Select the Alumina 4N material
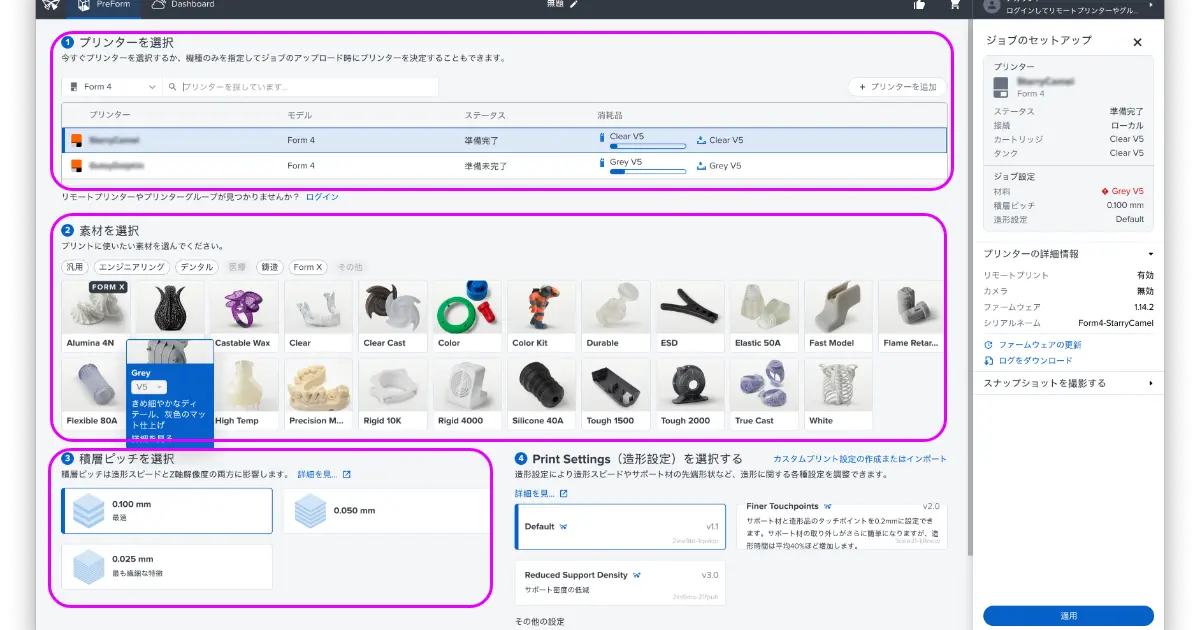Image resolution: width=1200 pixels, height=630 pixels. 95,315
